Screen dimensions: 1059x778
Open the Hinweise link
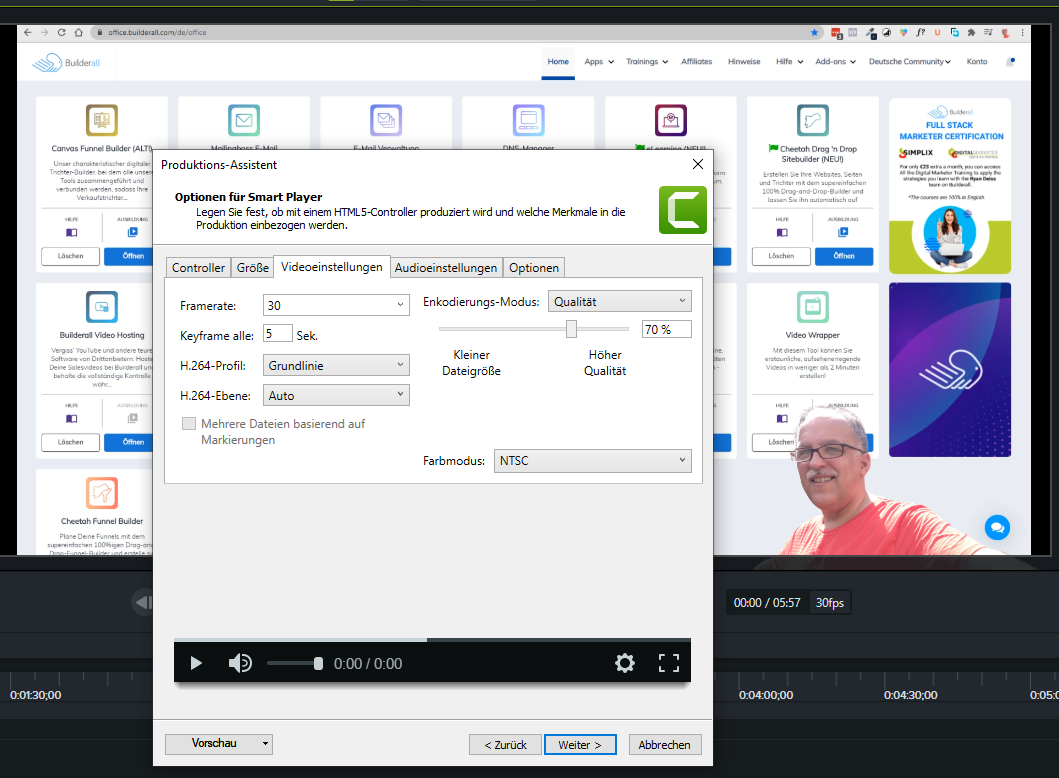pyautogui.click(x=744, y=61)
